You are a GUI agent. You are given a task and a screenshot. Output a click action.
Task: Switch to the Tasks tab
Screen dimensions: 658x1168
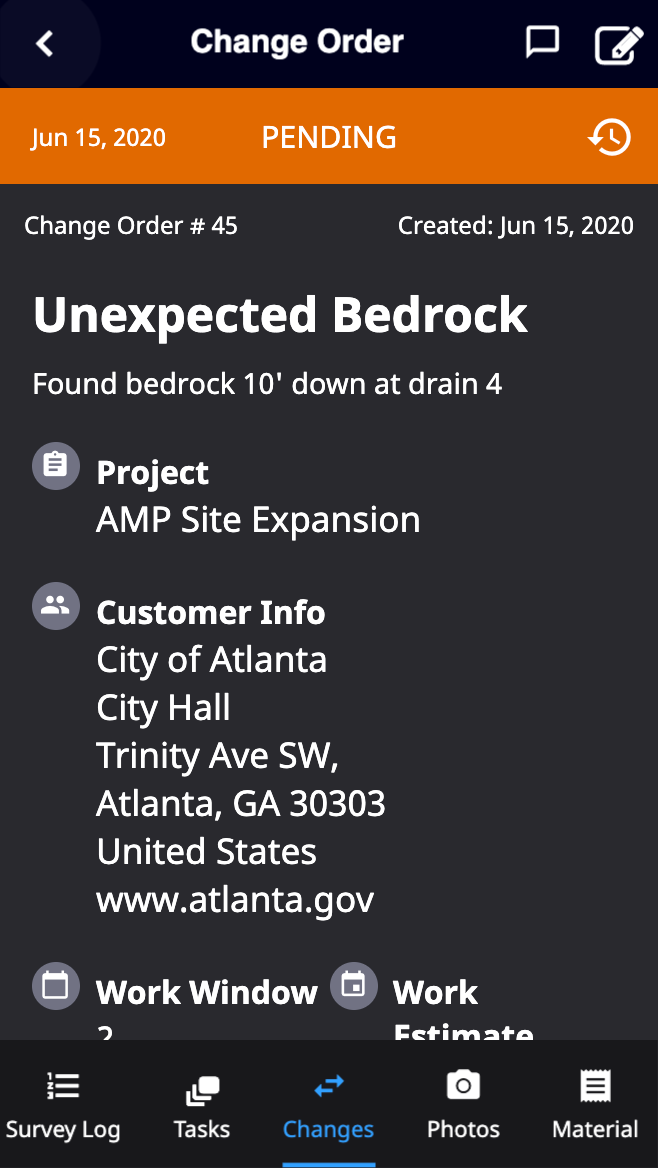click(202, 1104)
